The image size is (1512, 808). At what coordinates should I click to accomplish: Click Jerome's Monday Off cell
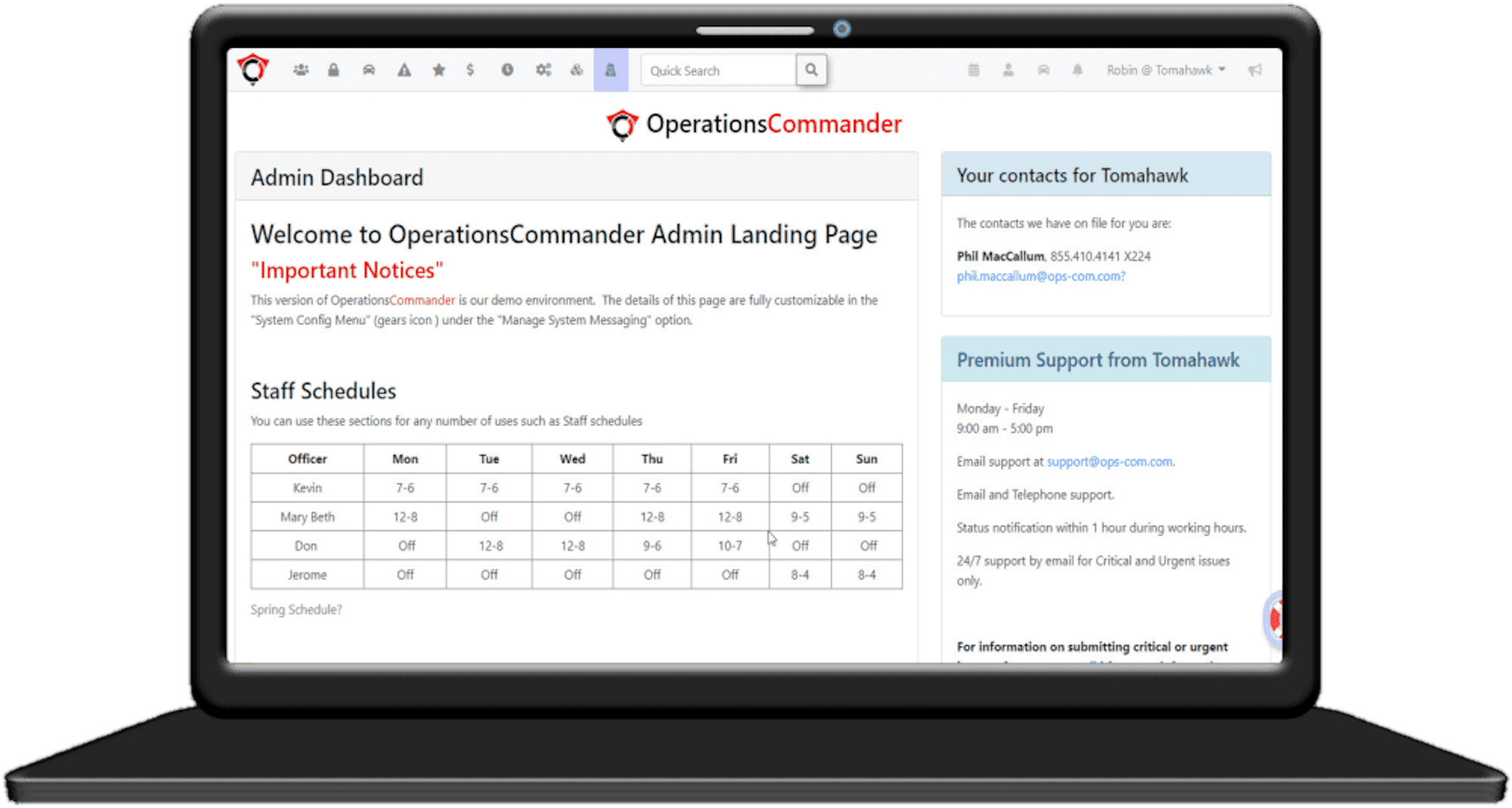[x=405, y=574]
